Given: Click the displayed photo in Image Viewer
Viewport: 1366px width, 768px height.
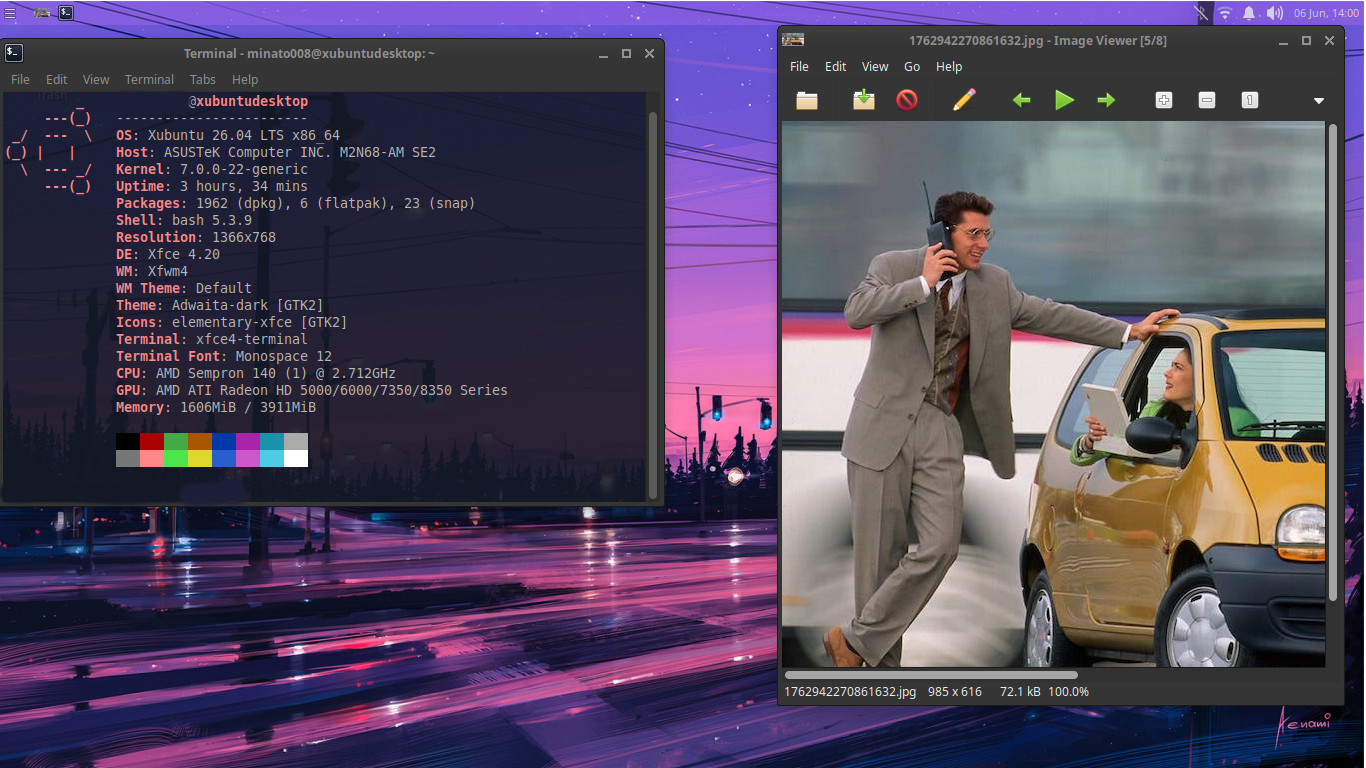Looking at the screenshot, I should click(x=1053, y=394).
